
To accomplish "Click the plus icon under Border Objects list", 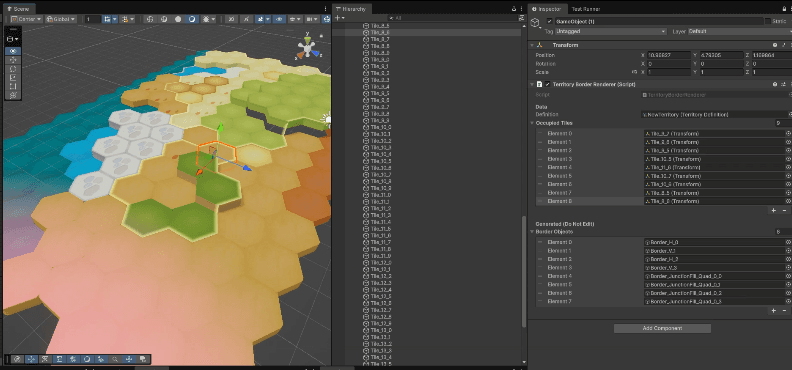I will tap(773, 311).
